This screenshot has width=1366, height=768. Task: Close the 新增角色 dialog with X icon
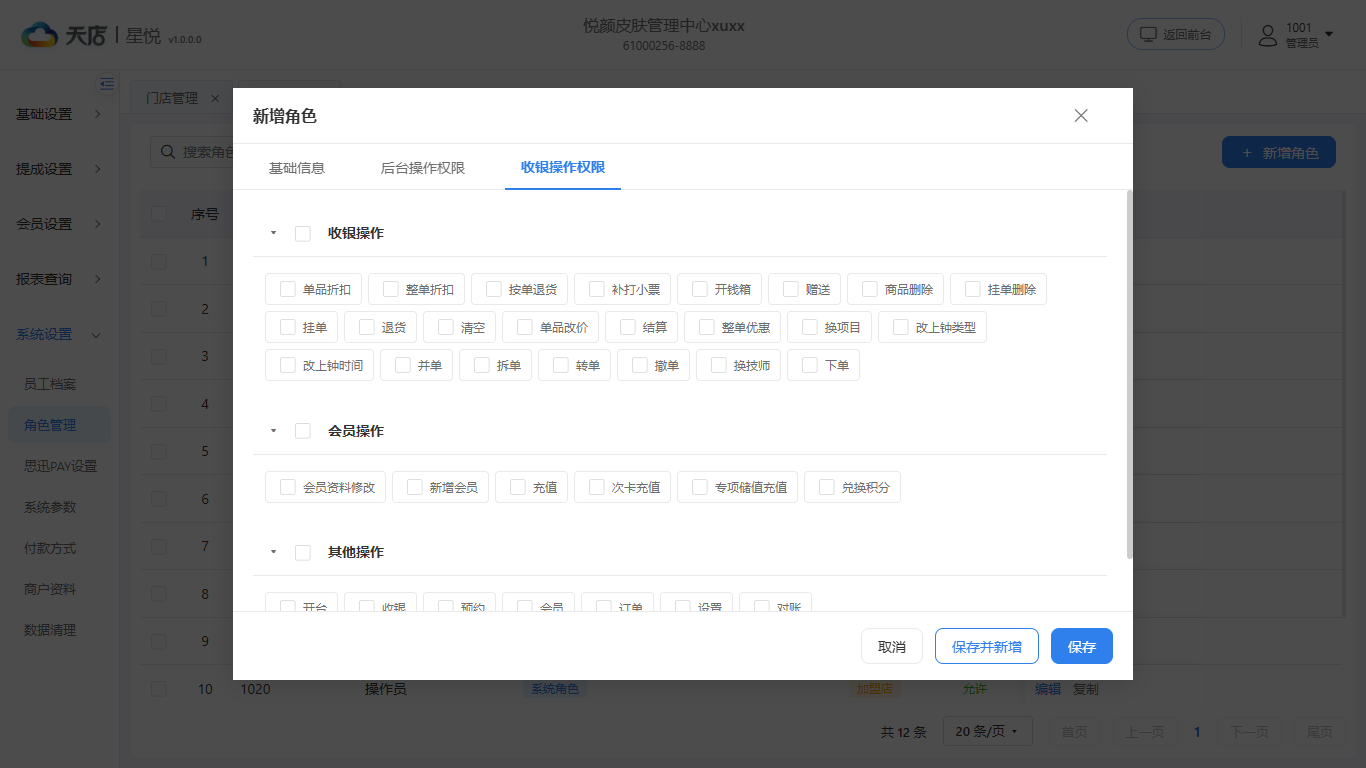click(1081, 116)
